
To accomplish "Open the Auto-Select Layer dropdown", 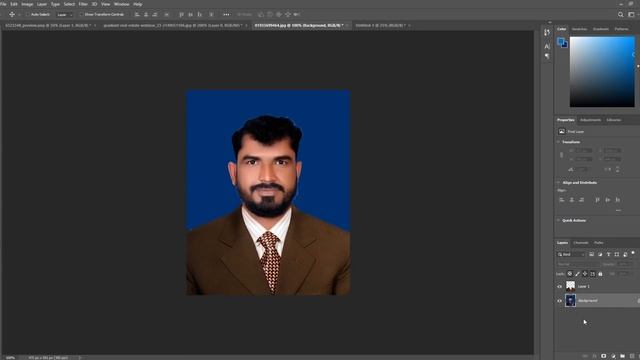I will pyautogui.click(x=64, y=14).
